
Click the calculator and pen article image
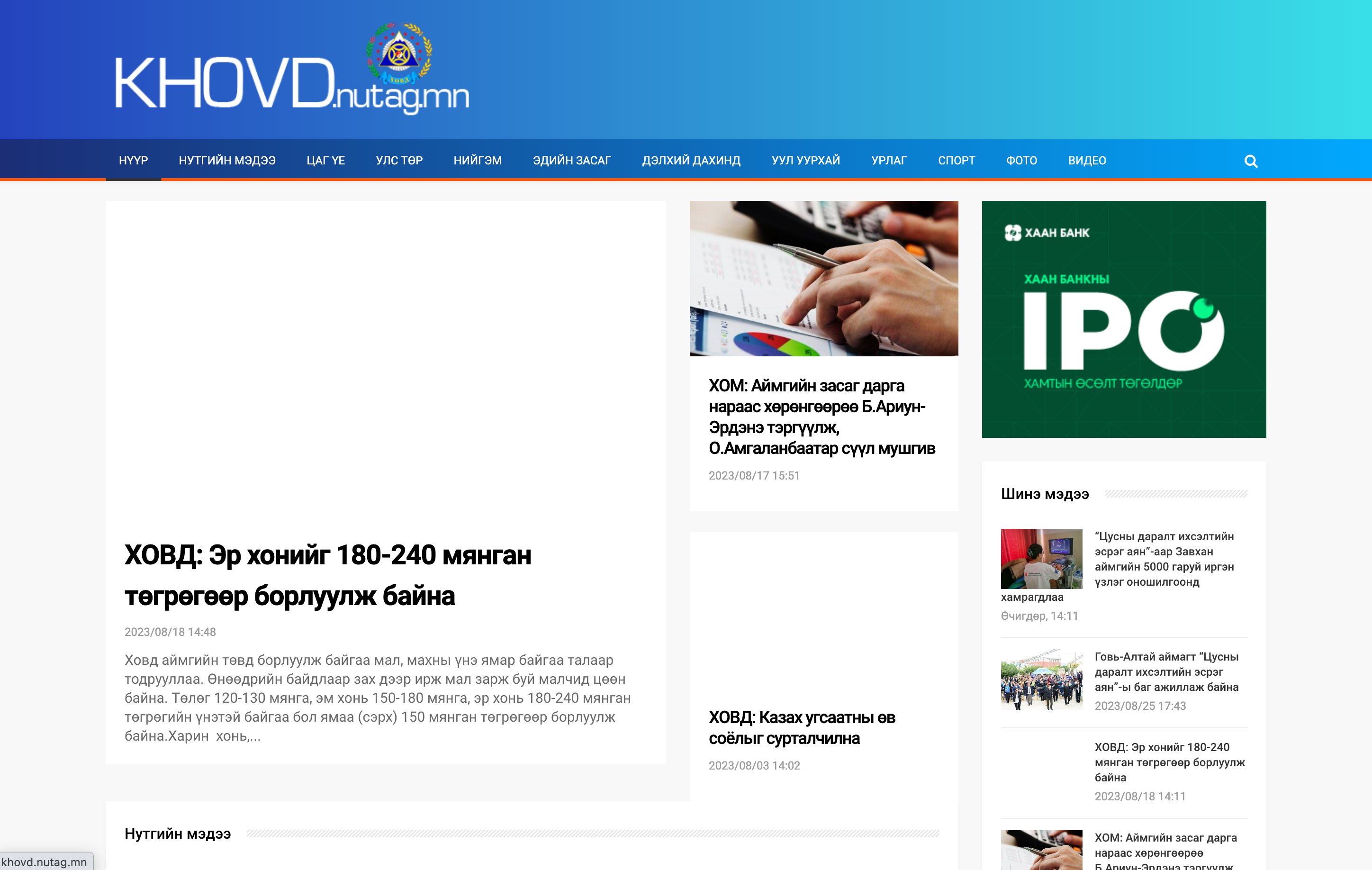[823, 279]
